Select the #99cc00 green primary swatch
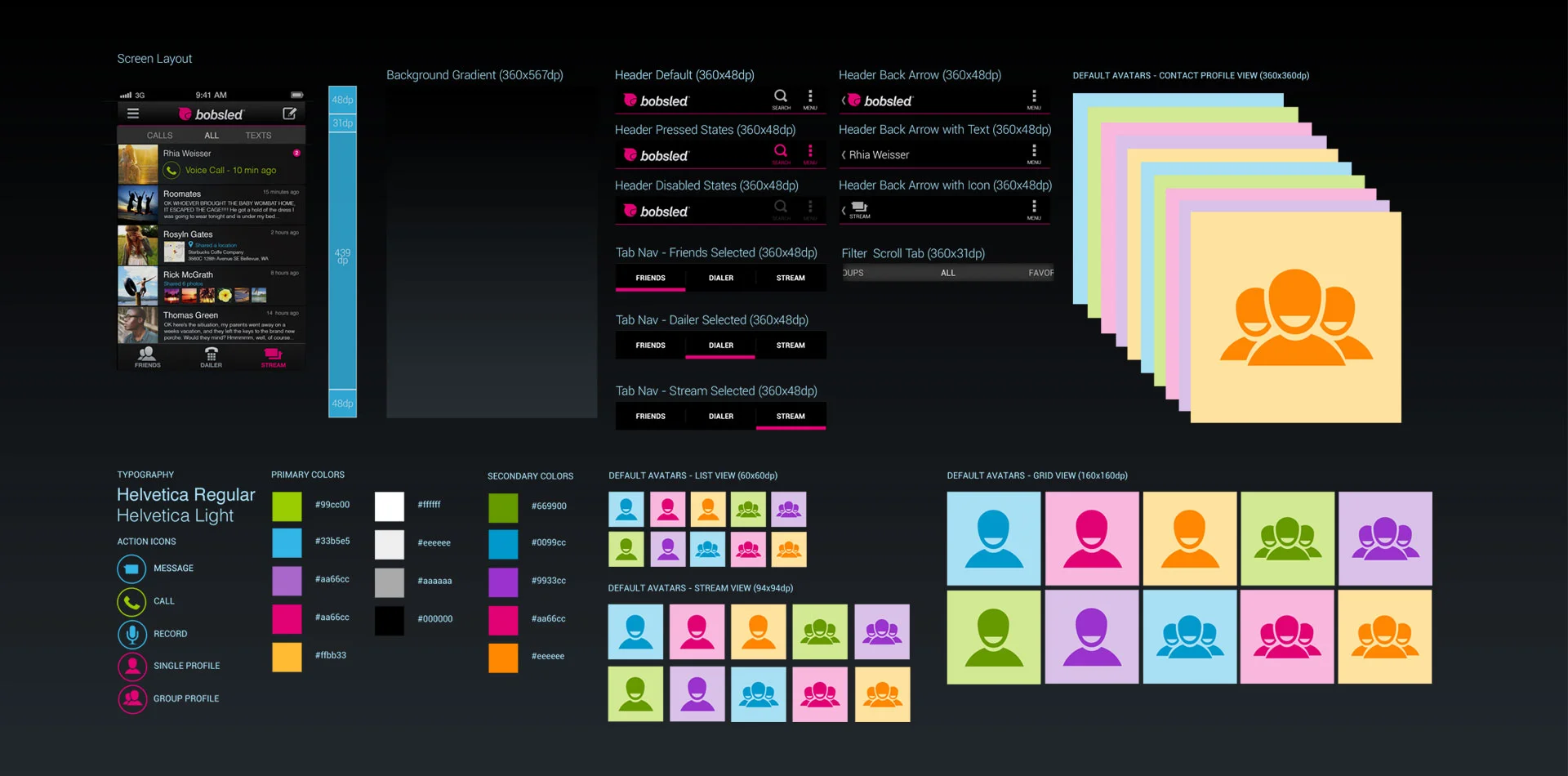Image resolution: width=1568 pixels, height=776 pixels. 287,506
